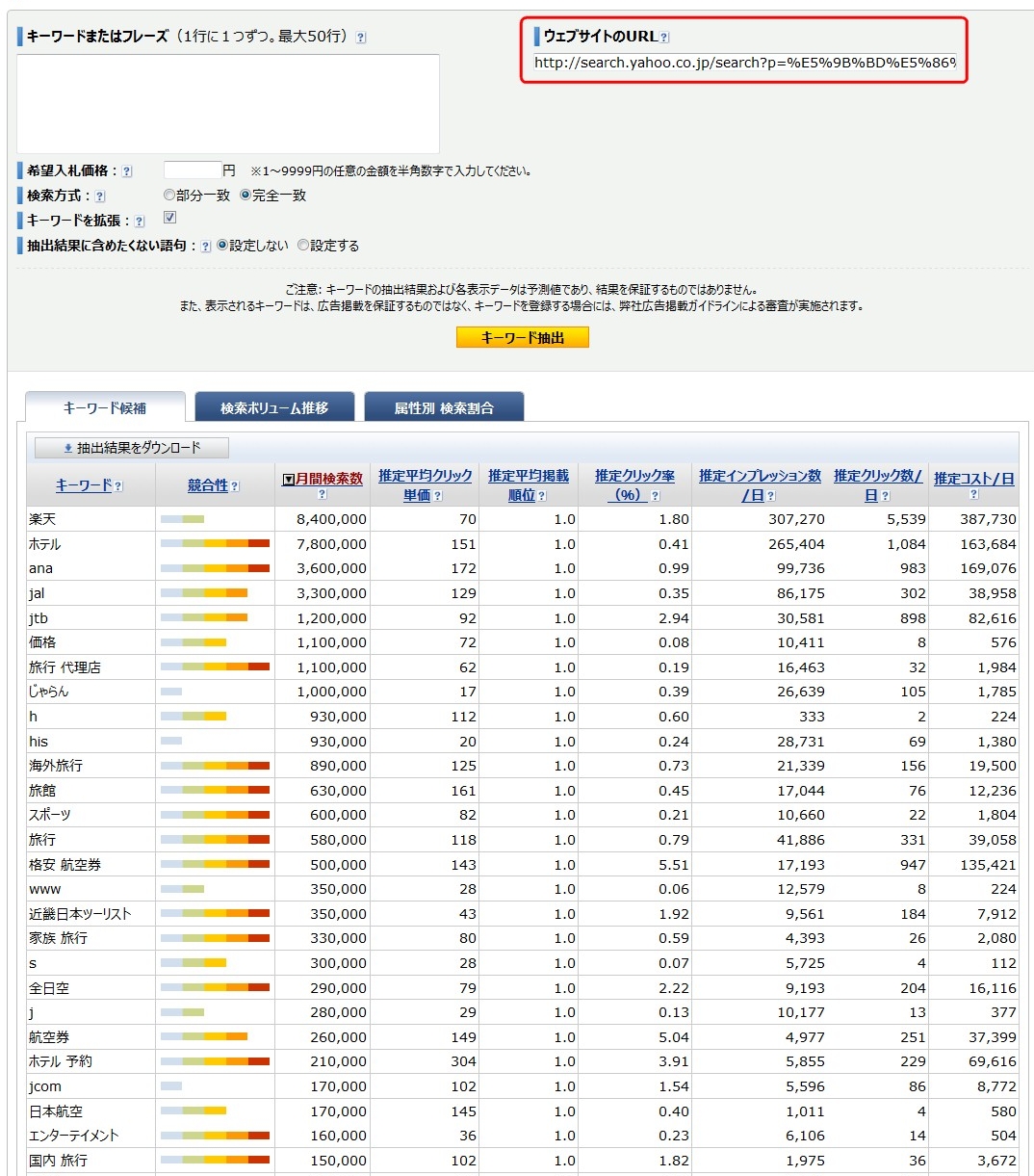Select 部分一致 search method
Image resolution: width=1034 pixels, height=1176 pixels.
169,196
